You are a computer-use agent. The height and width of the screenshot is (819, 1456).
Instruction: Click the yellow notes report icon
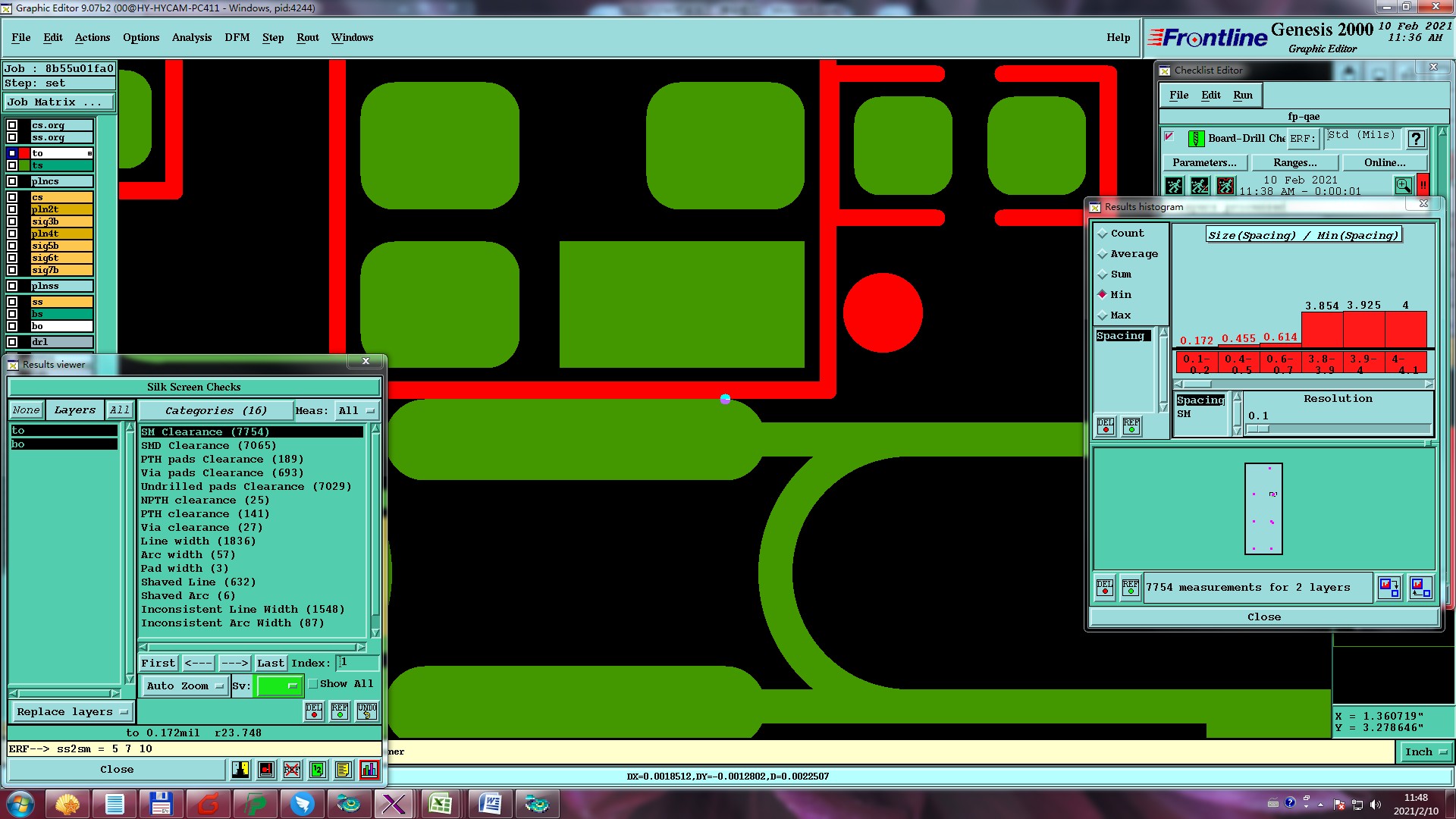(343, 770)
